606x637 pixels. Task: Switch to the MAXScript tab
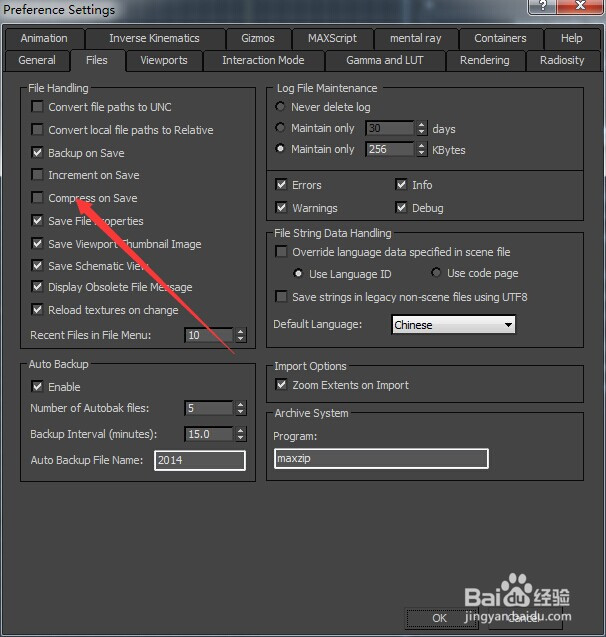click(332, 39)
